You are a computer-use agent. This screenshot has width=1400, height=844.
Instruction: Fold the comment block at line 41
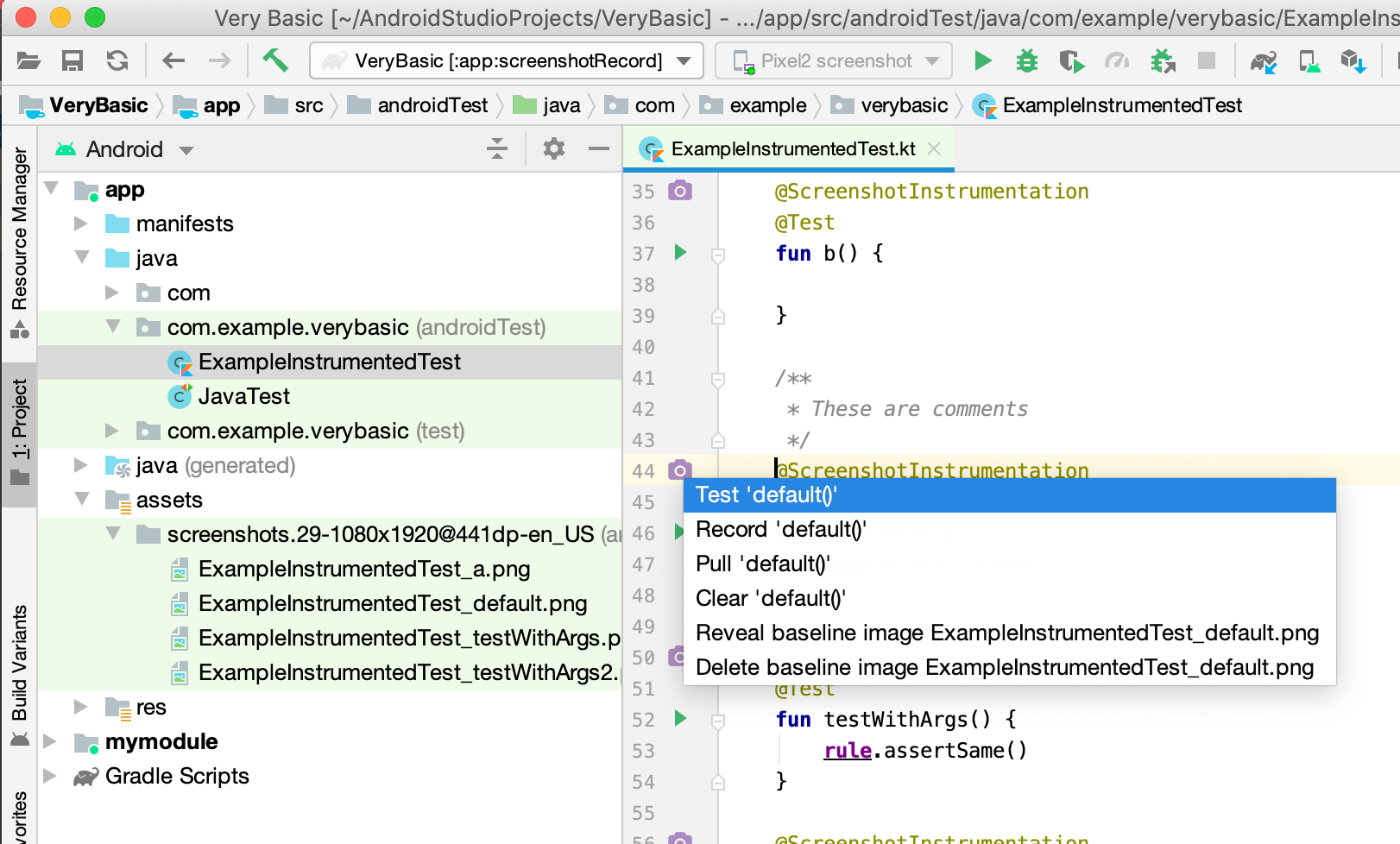click(x=718, y=379)
